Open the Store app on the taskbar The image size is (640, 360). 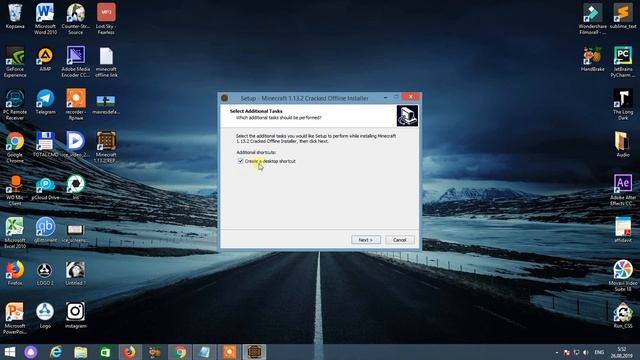pos(105,352)
